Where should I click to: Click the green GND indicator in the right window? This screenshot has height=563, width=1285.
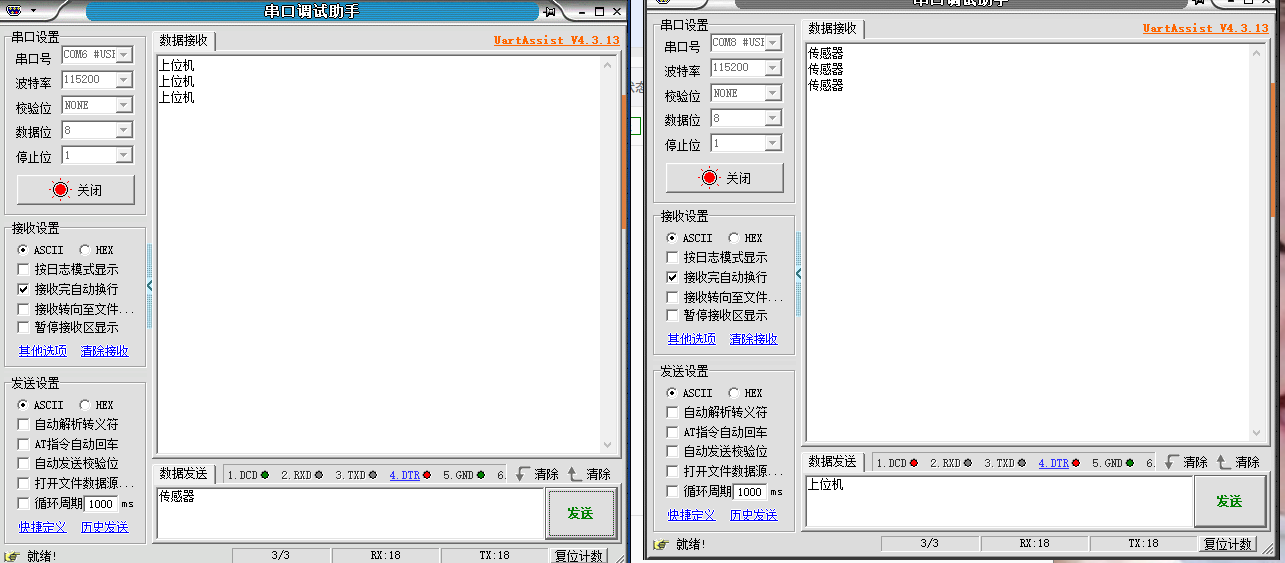click(1129, 463)
